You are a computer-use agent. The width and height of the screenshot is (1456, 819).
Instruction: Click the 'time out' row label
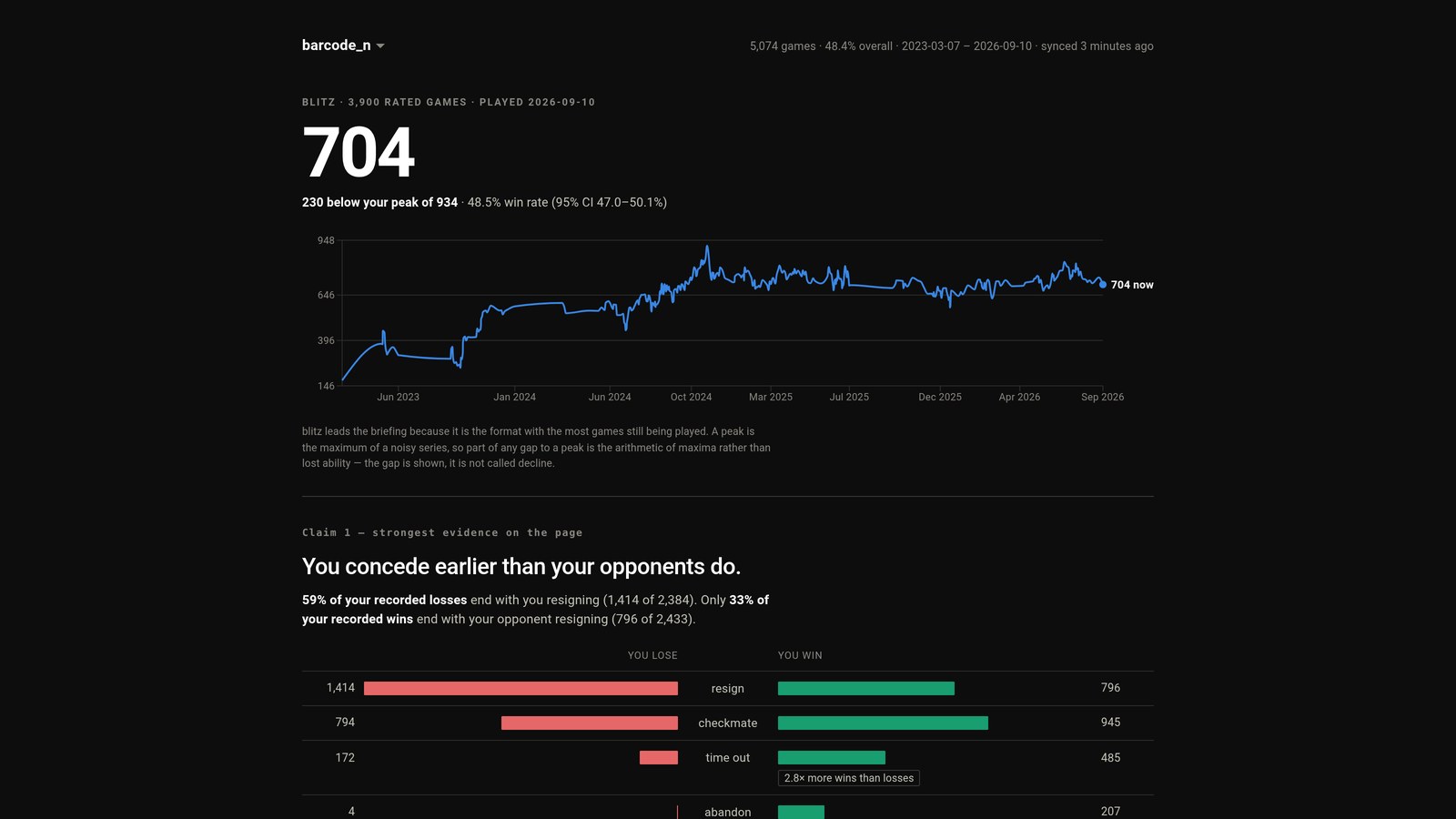(728, 758)
